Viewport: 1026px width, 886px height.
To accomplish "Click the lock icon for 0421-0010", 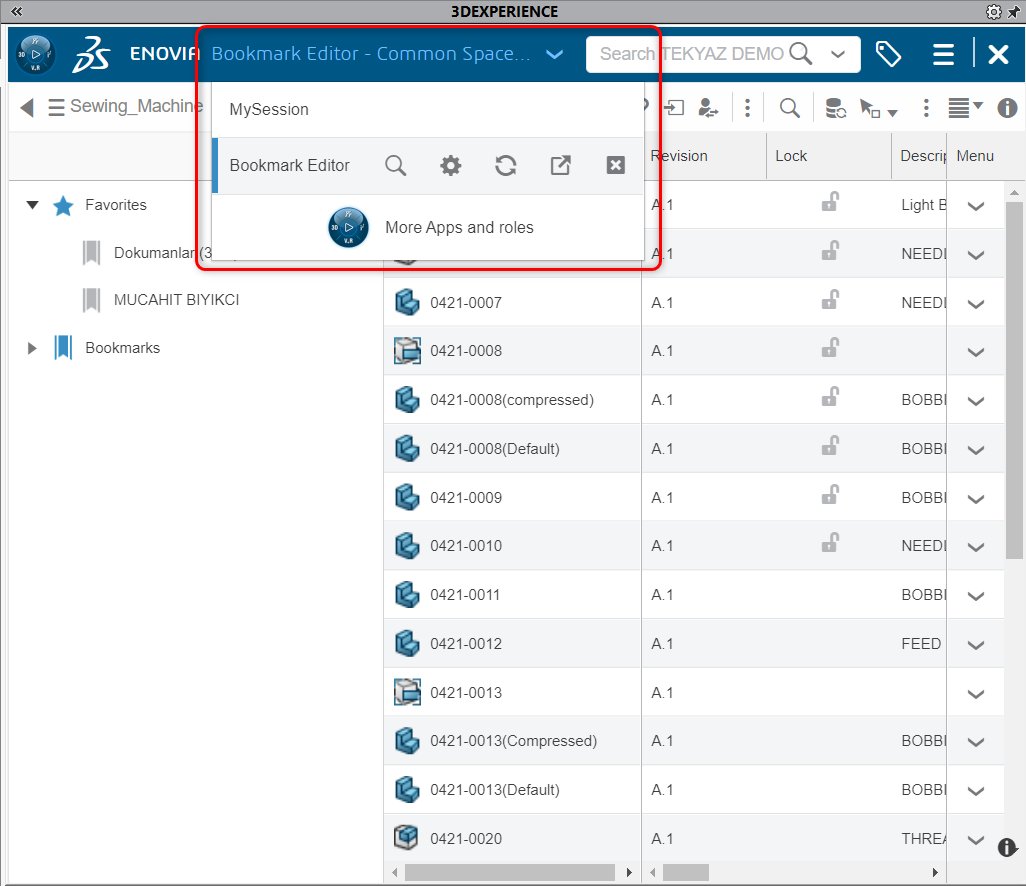I will click(830, 544).
